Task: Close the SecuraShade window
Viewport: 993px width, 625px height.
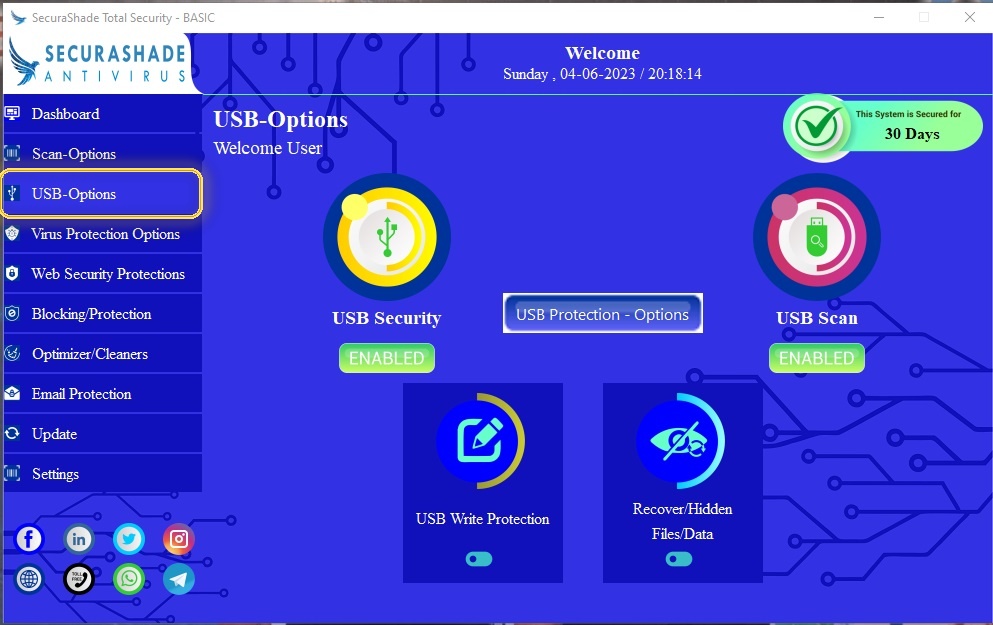Action: click(970, 17)
